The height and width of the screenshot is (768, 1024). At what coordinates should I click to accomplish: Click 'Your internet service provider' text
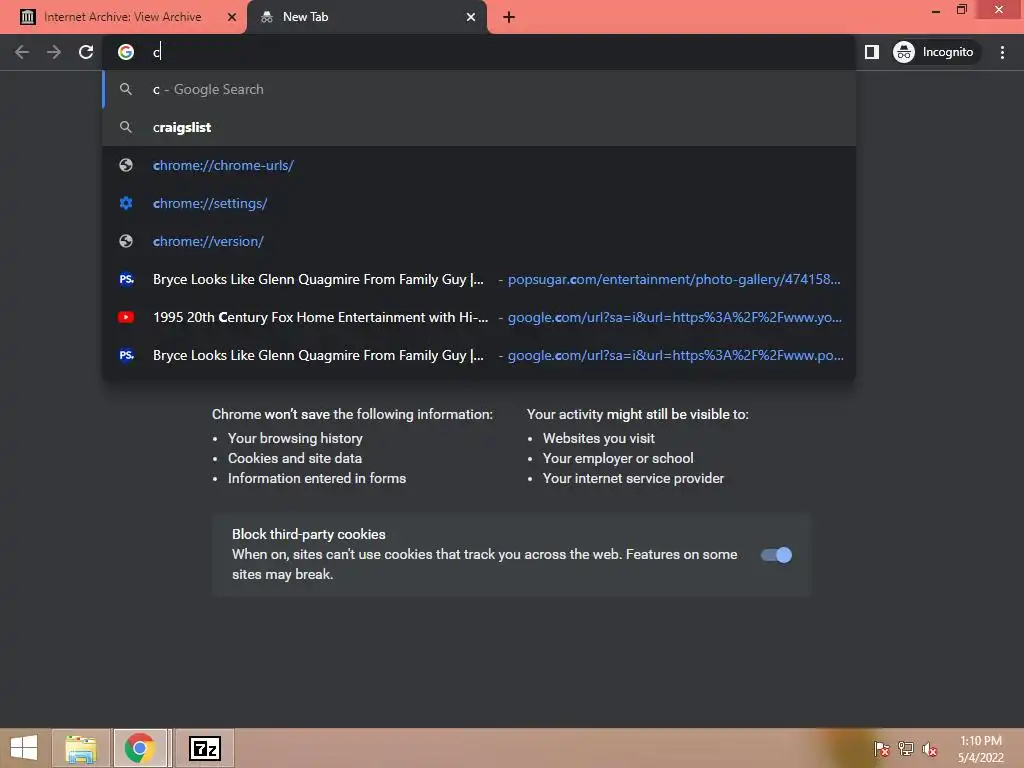point(633,479)
